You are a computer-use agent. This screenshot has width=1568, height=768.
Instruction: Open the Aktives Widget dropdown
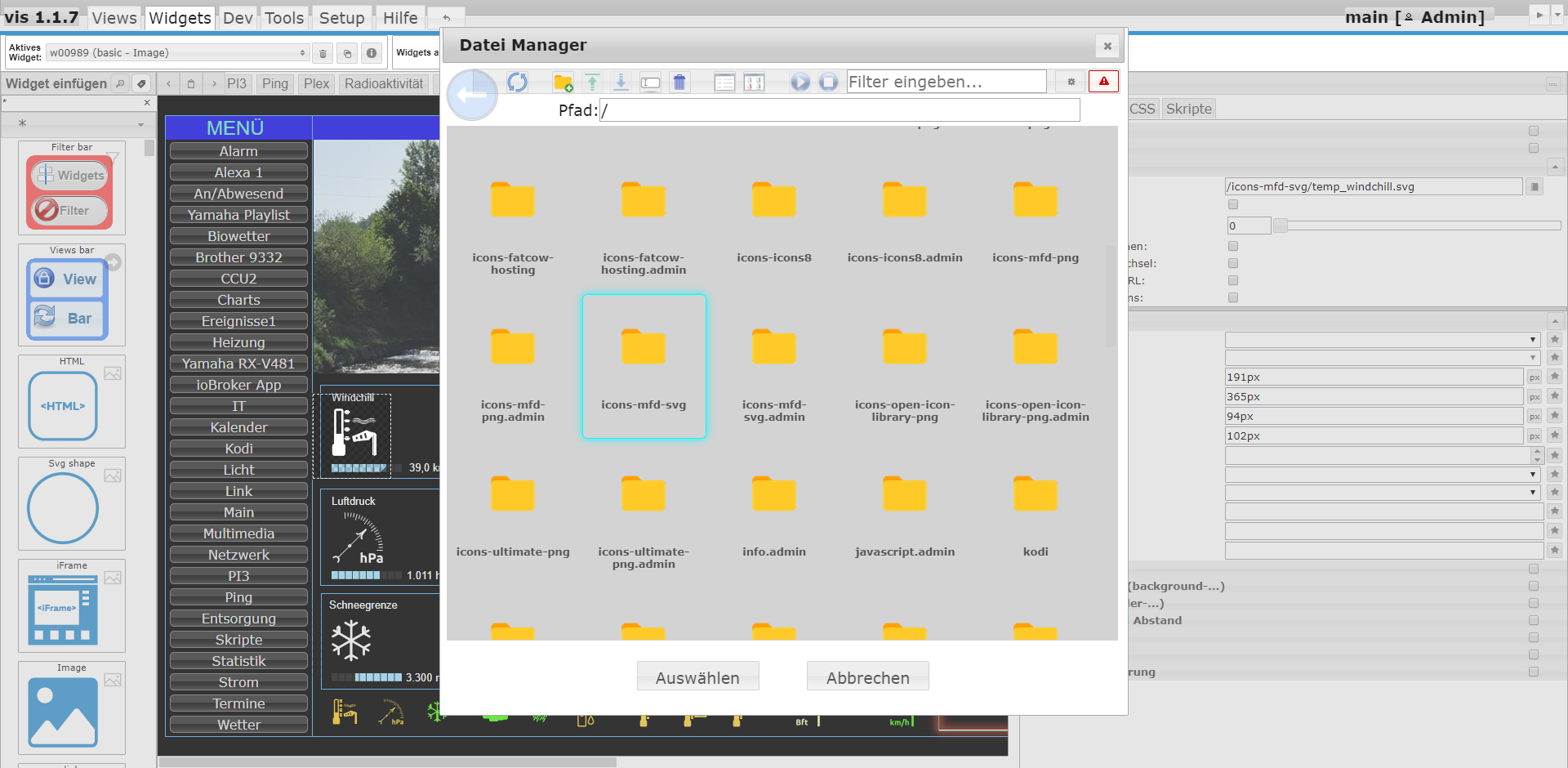(x=177, y=53)
